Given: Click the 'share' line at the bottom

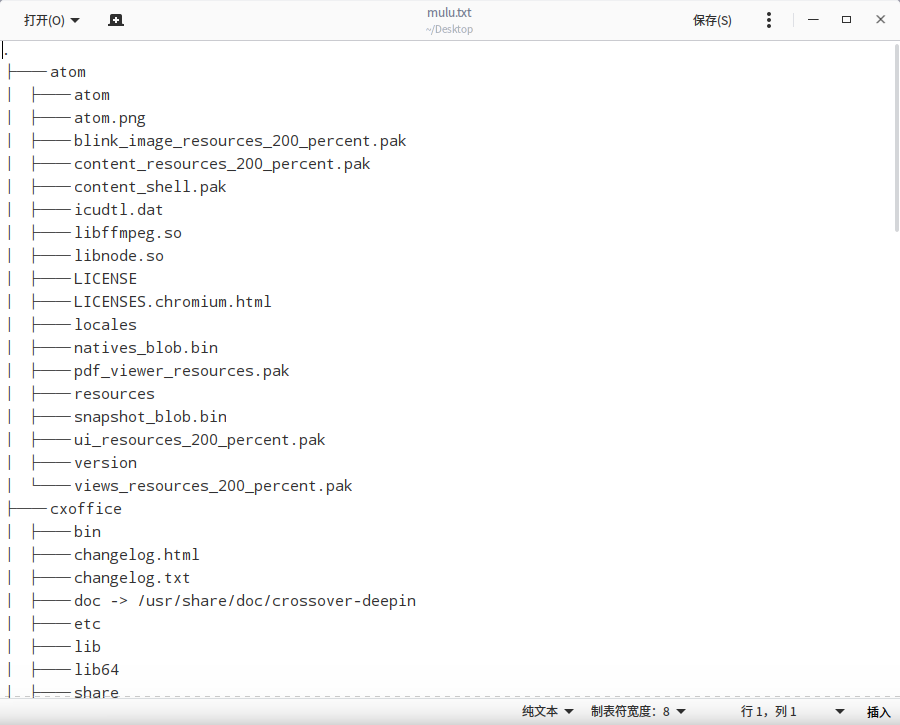Looking at the screenshot, I should click(x=96, y=692).
